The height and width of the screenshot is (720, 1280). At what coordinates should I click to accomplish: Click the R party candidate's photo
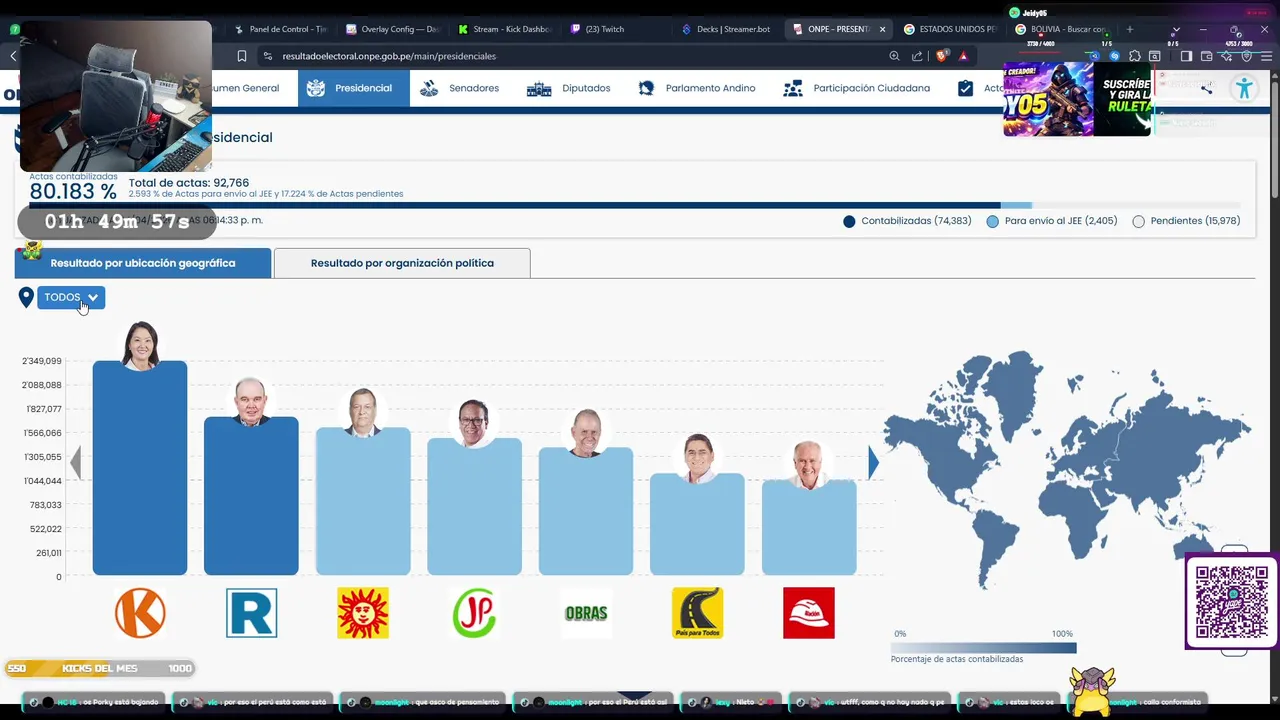tap(251, 402)
